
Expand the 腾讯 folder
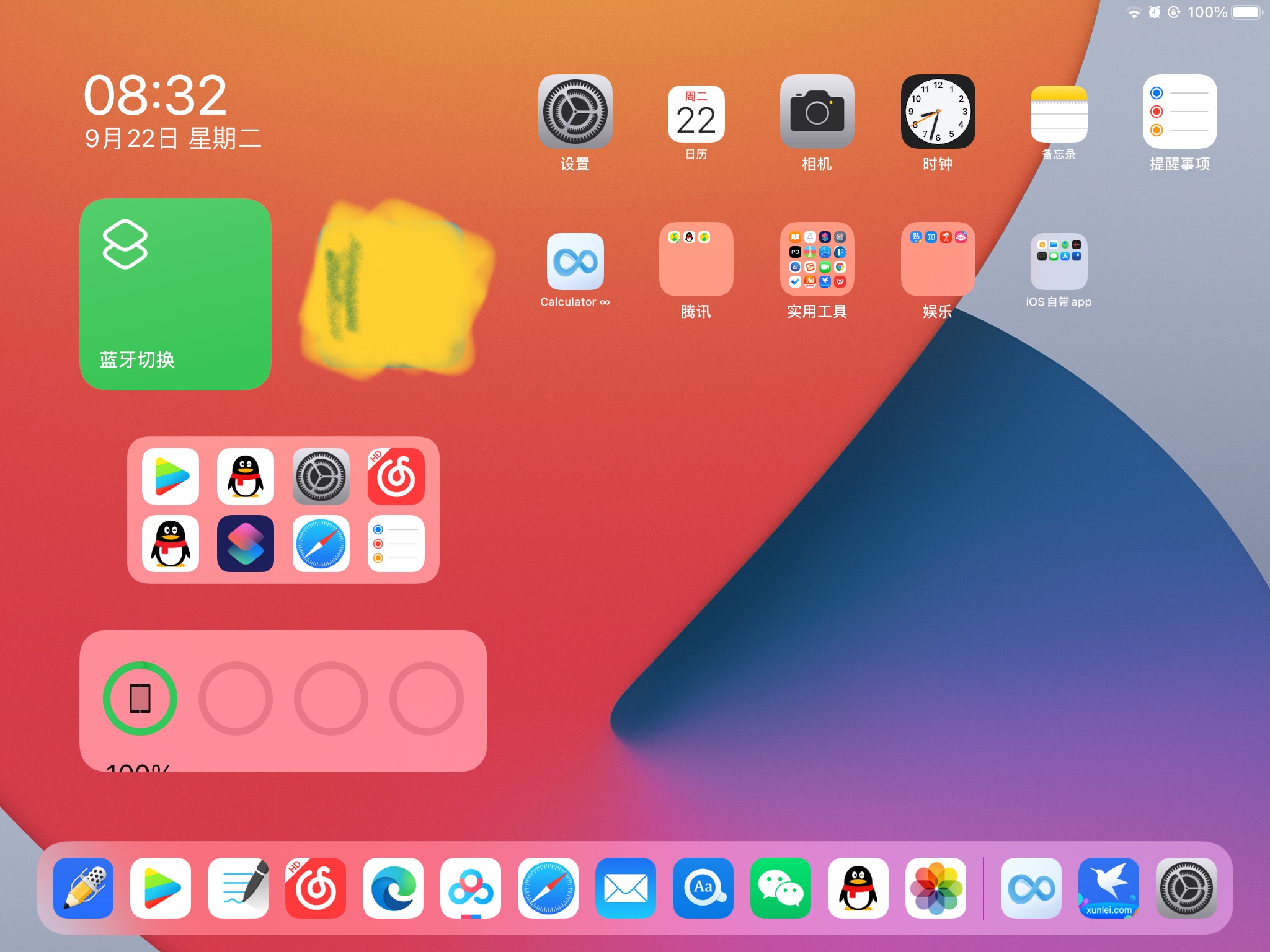coord(696,259)
